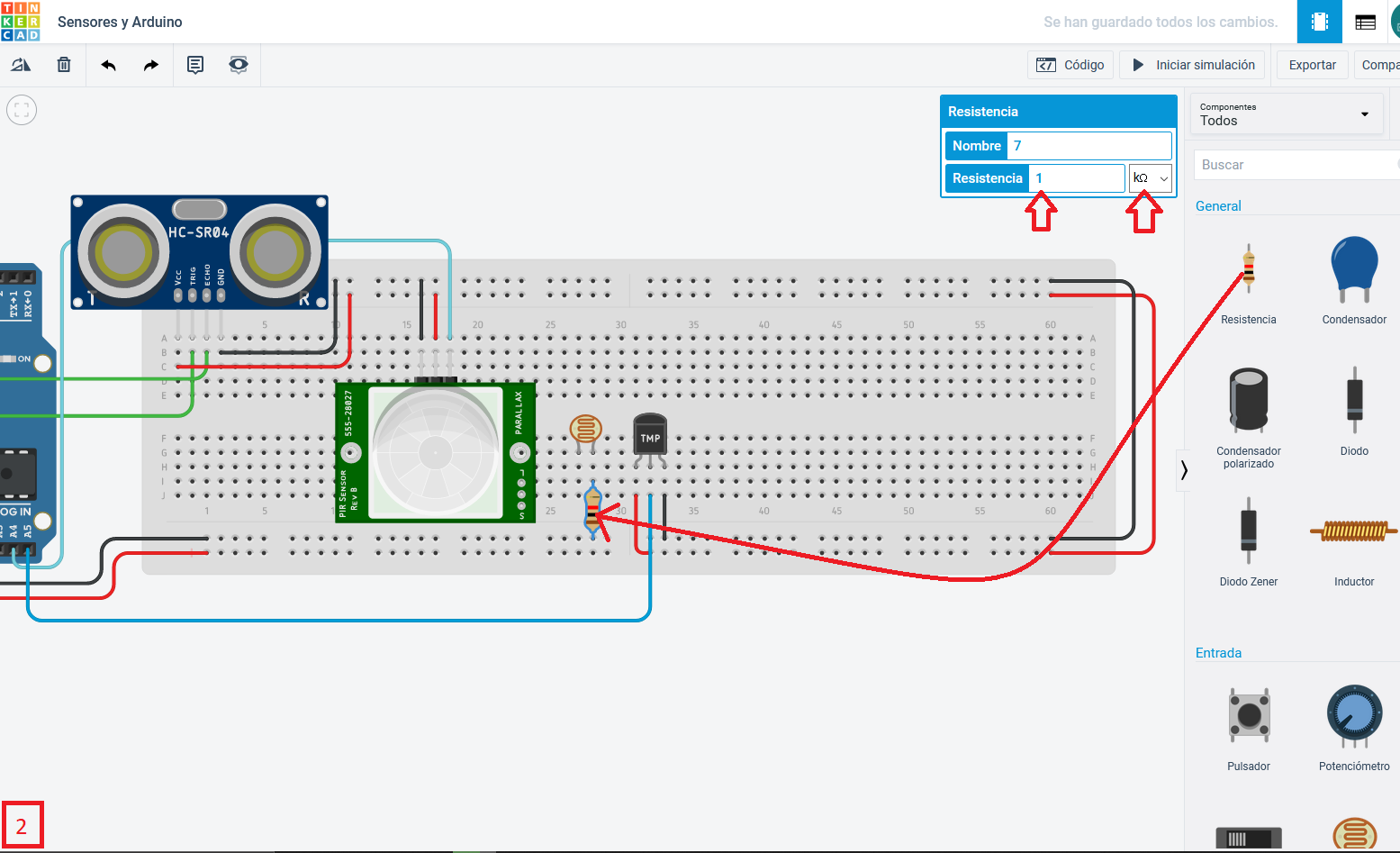The width and height of the screenshot is (1400, 853).
Task: Undo the last action
Action: [x=107, y=64]
